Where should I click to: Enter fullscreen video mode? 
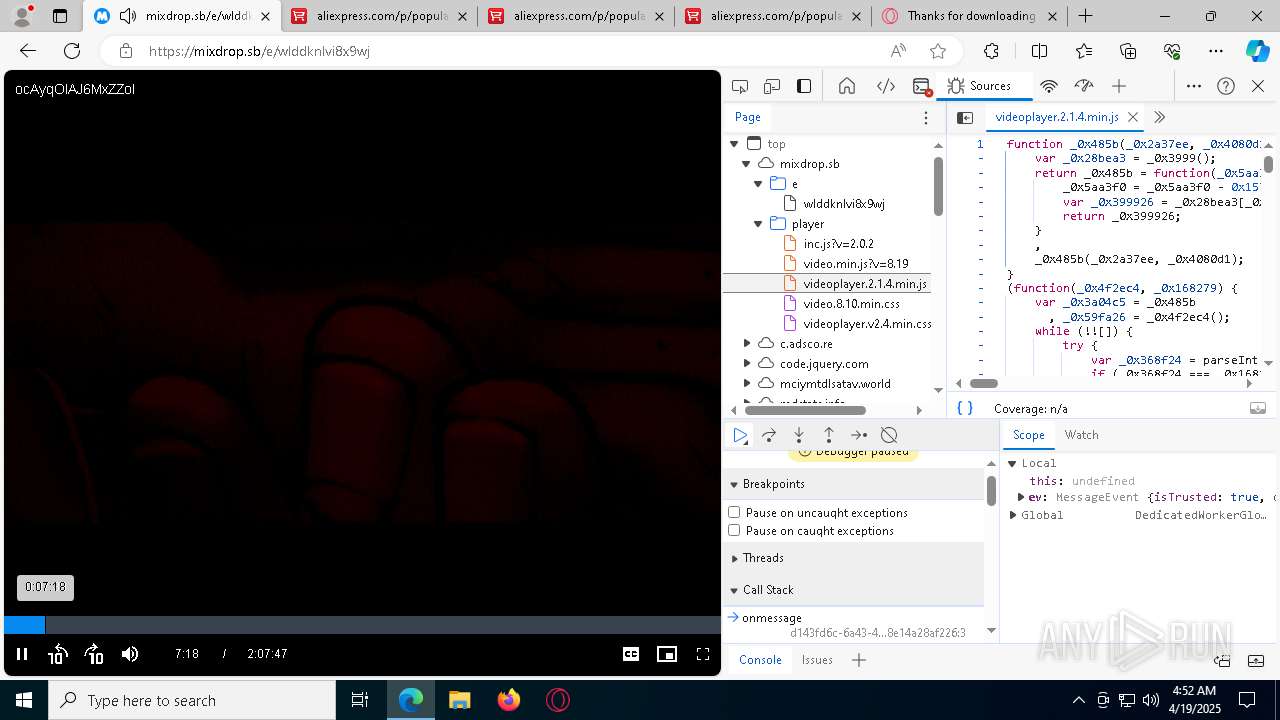[703, 654]
